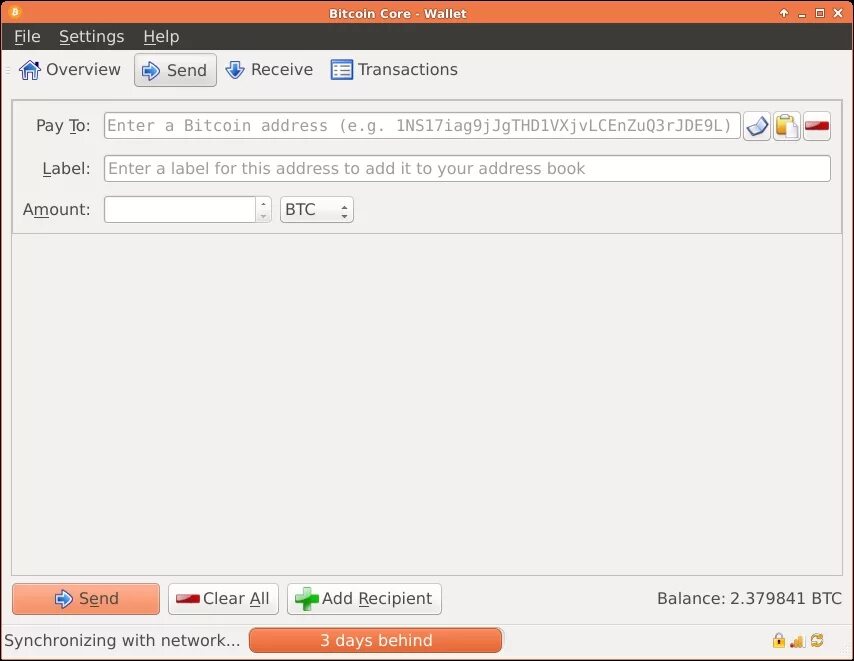Decrease amount with the down stepper arrow
854x661 pixels.
click(263, 216)
